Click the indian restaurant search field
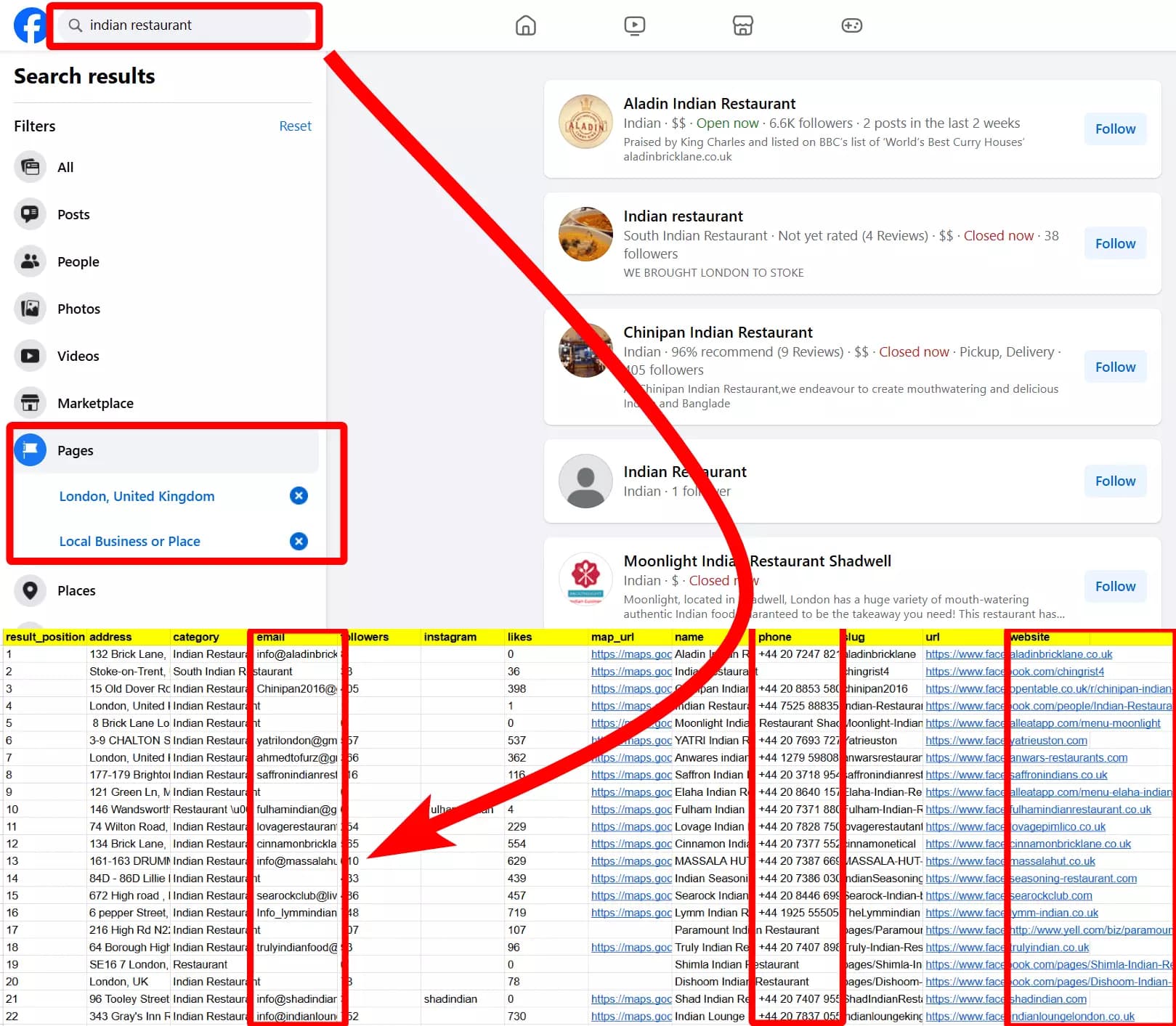The width and height of the screenshot is (1176, 1026). [x=184, y=25]
